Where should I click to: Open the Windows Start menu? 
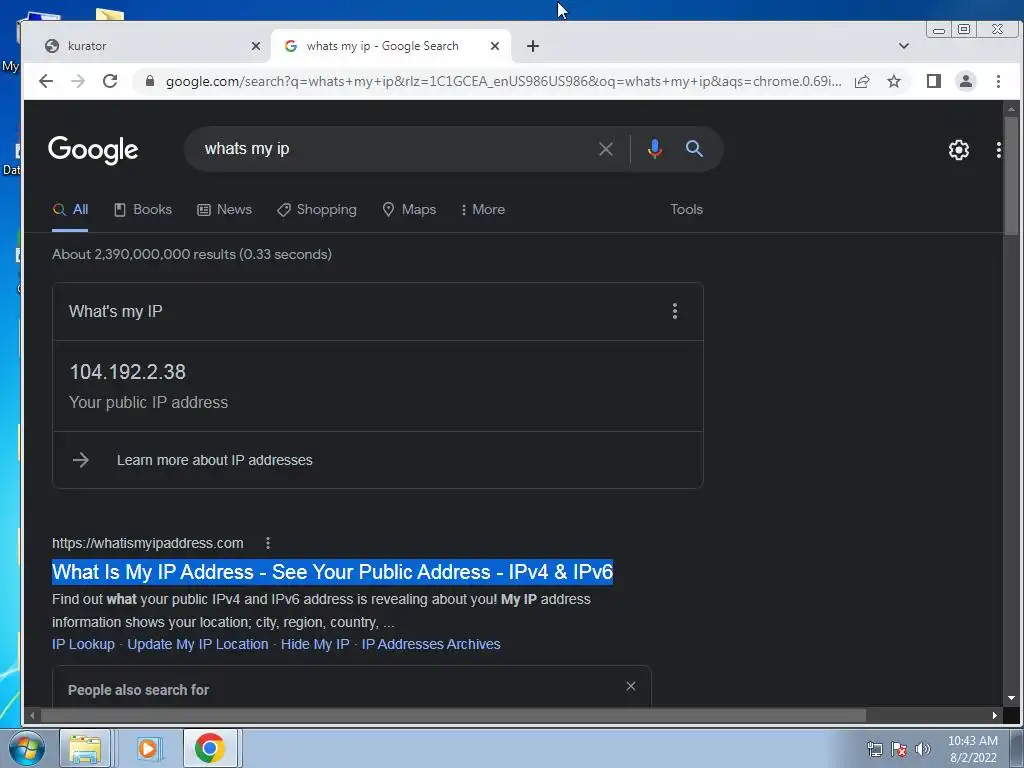27,748
